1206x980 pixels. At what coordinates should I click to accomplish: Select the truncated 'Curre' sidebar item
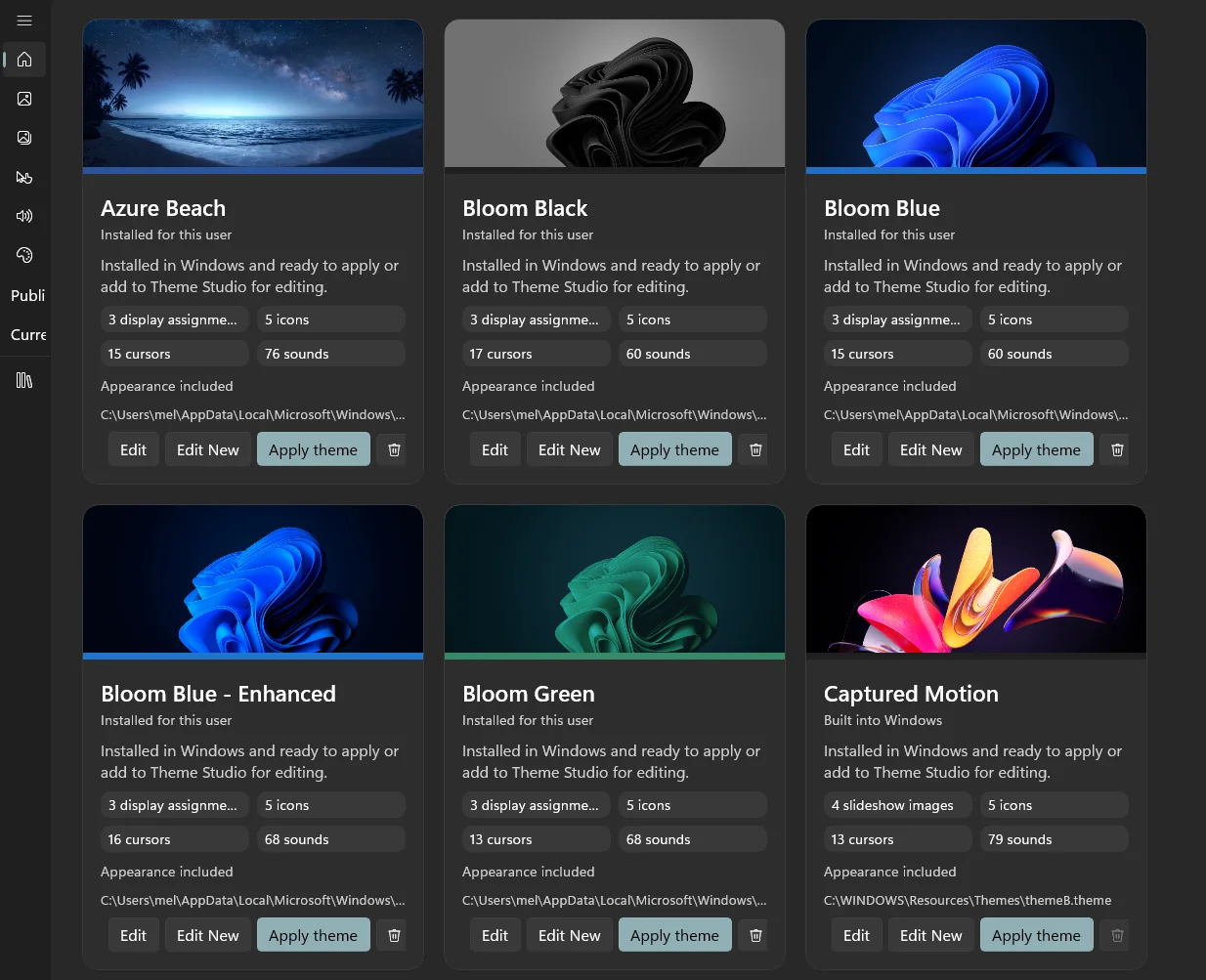(x=27, y=334)
